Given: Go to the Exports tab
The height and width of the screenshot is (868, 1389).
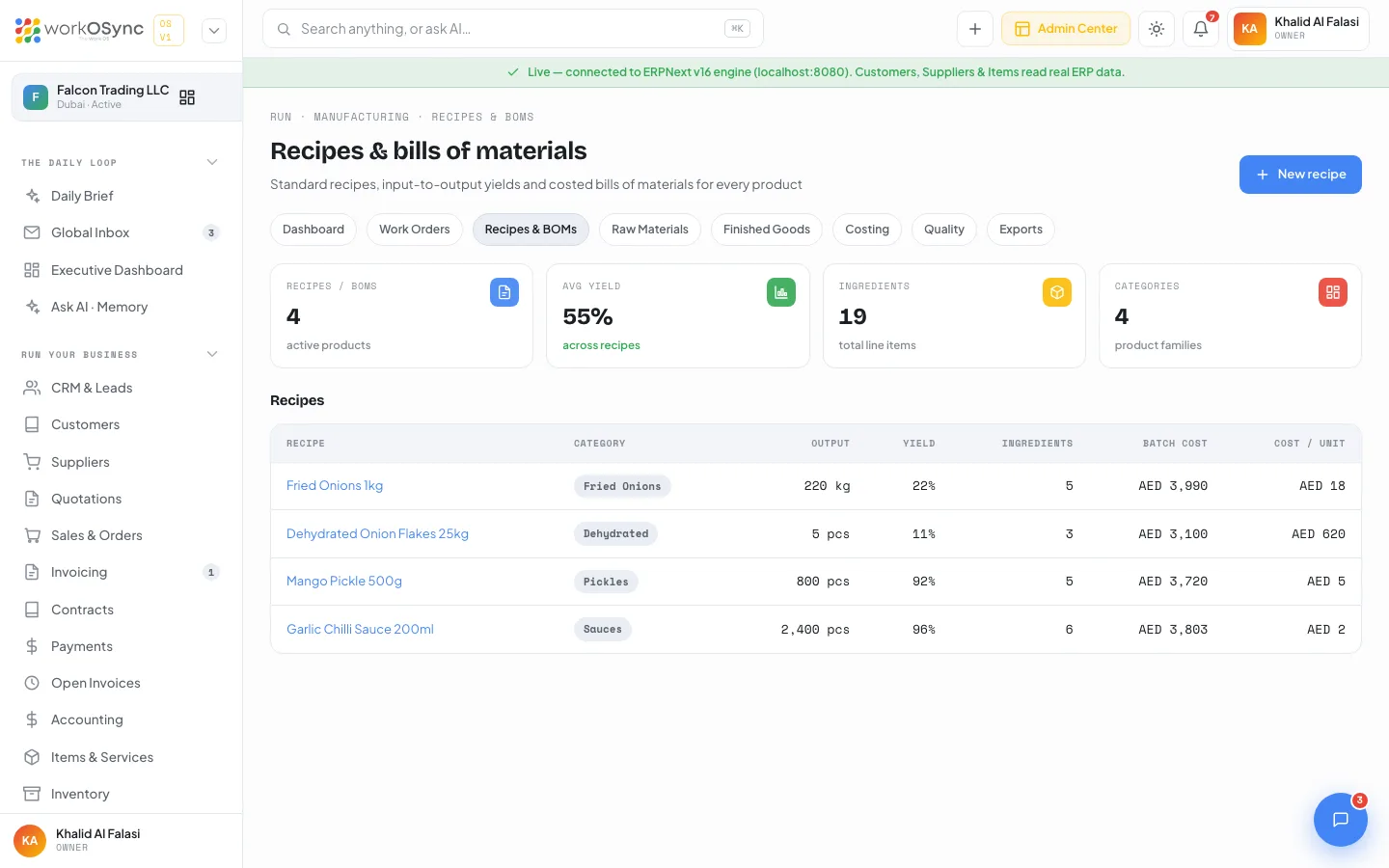Looking at the screenshot, I should 1021,230.
